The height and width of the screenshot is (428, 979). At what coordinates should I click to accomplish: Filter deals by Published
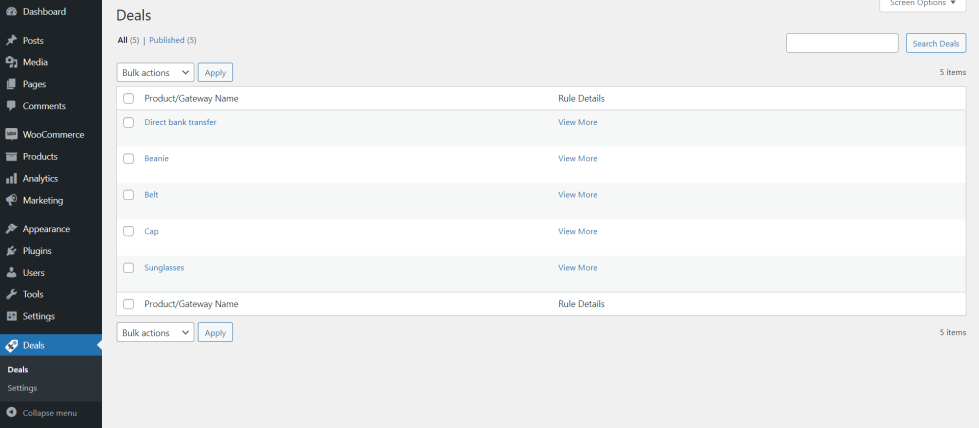(x=167, y=40)
